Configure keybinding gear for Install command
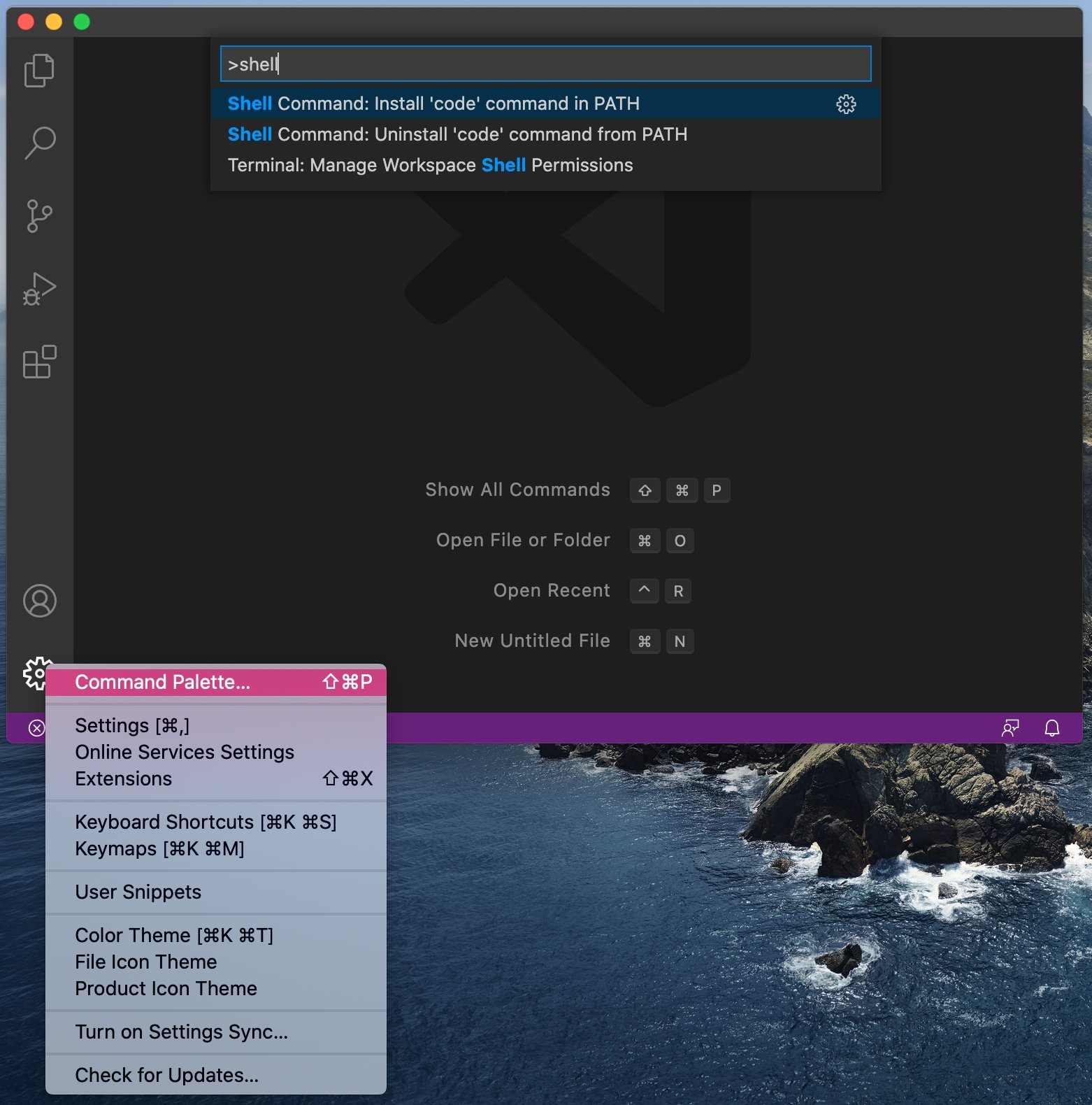The width and height of the screenshot is (1092, 1105). click(846, 104)
